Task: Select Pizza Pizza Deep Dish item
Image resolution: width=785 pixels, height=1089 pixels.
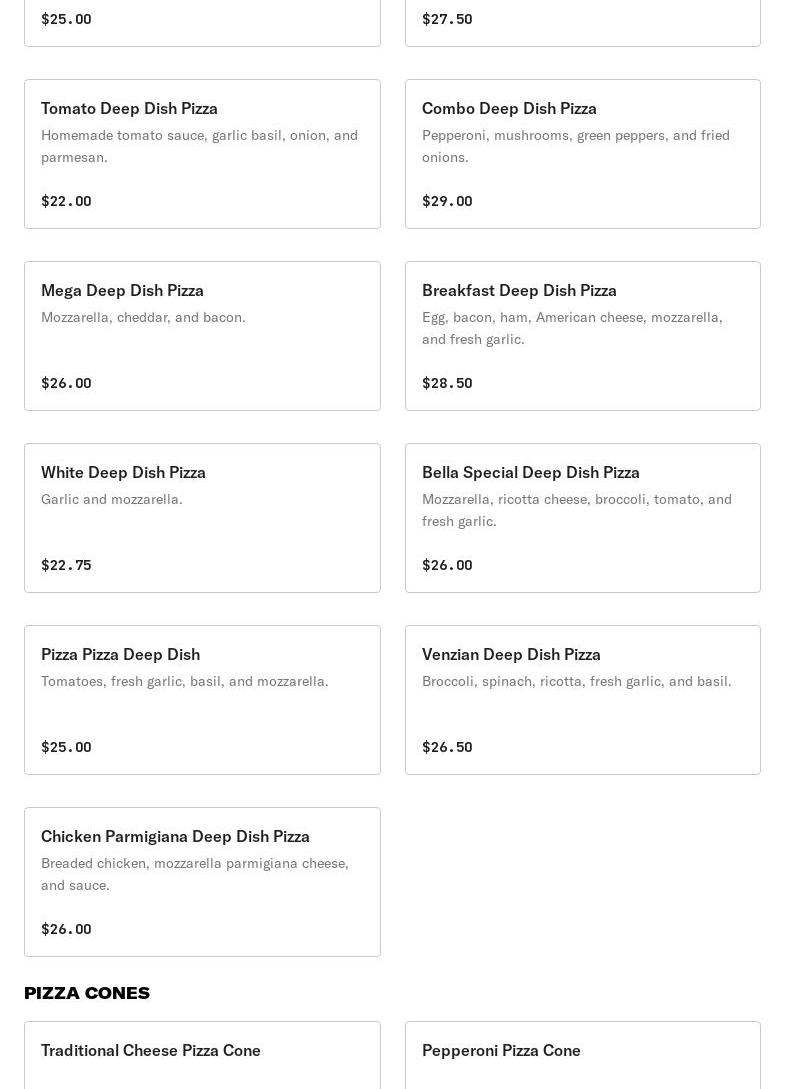Action: coord(202,700)
